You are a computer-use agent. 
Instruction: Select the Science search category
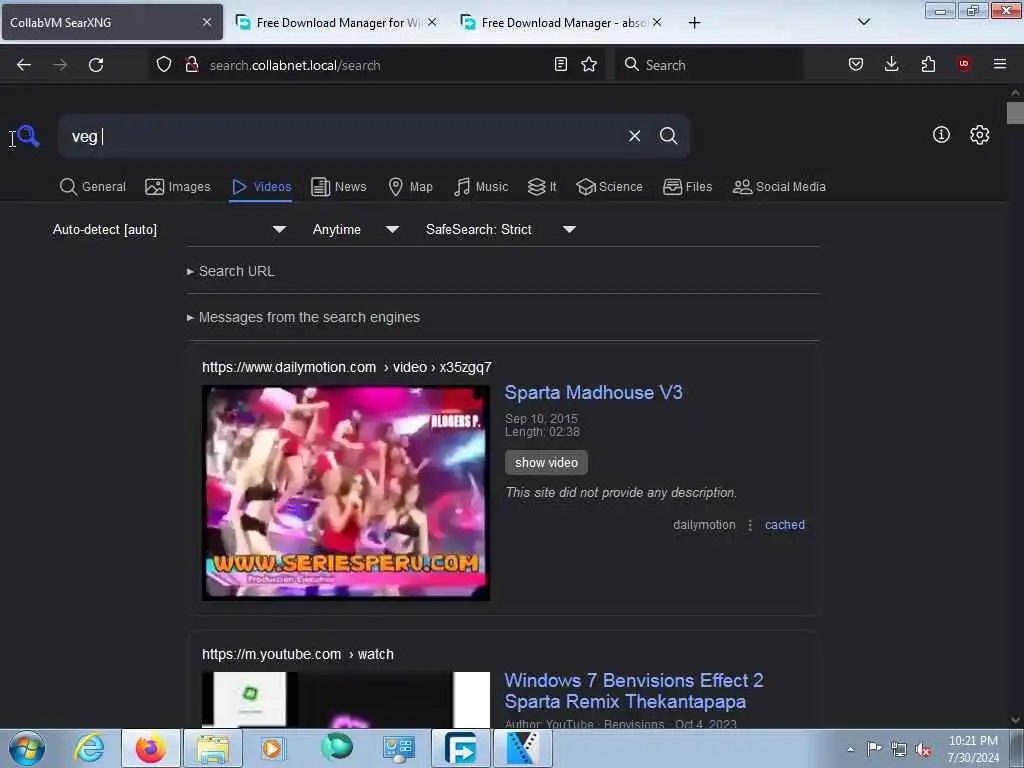[x=609, y=187]
